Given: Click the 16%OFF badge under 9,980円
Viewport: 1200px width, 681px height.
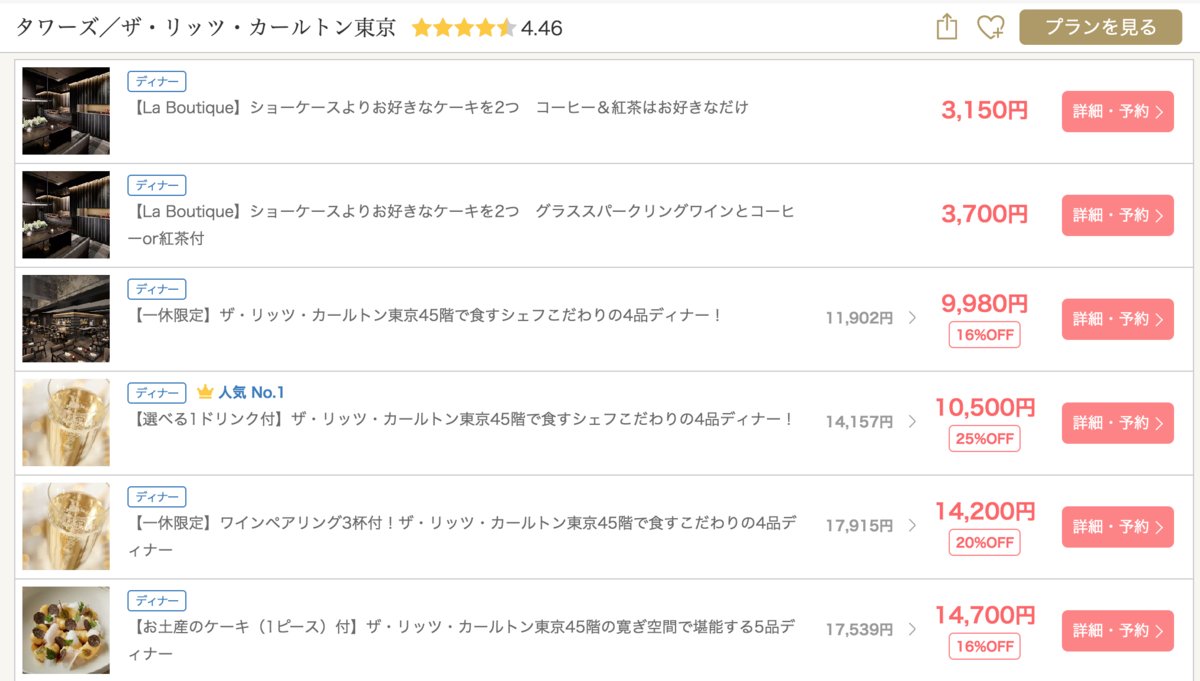Looking at the screenshot, I should (x=985, y=335).
